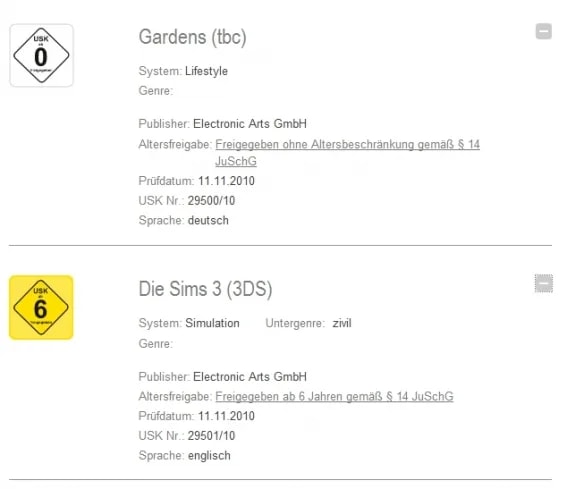
Task: Click the yellow USK 6 rating badge
Action: 41,307
